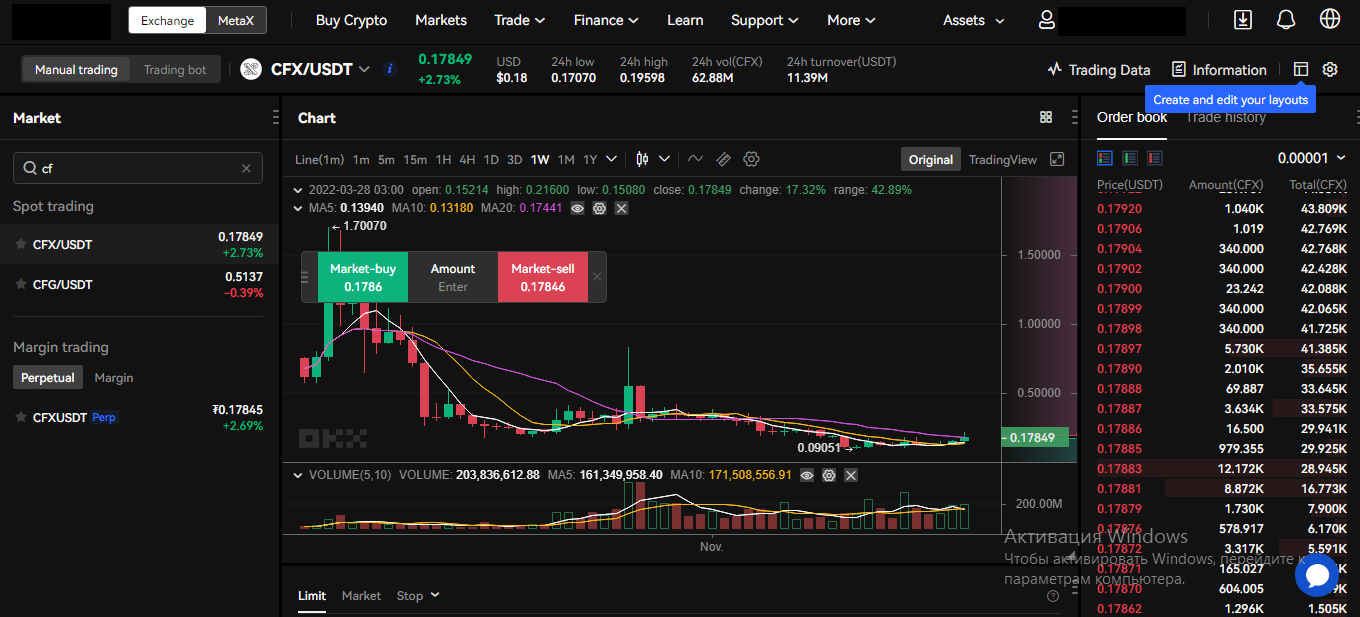Show only sell orders in order book

pos(1155,158)
